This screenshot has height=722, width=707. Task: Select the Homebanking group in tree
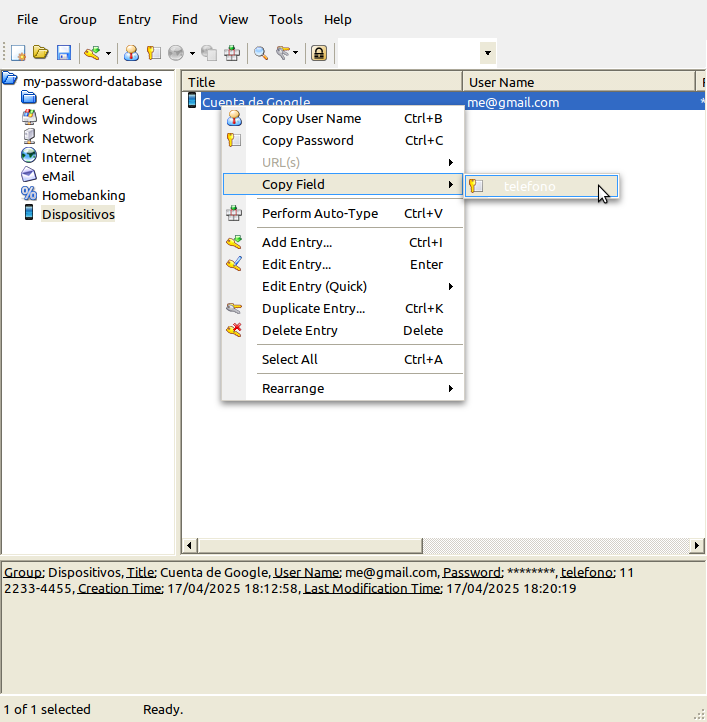pyautogui.click(x=83, y=195)
